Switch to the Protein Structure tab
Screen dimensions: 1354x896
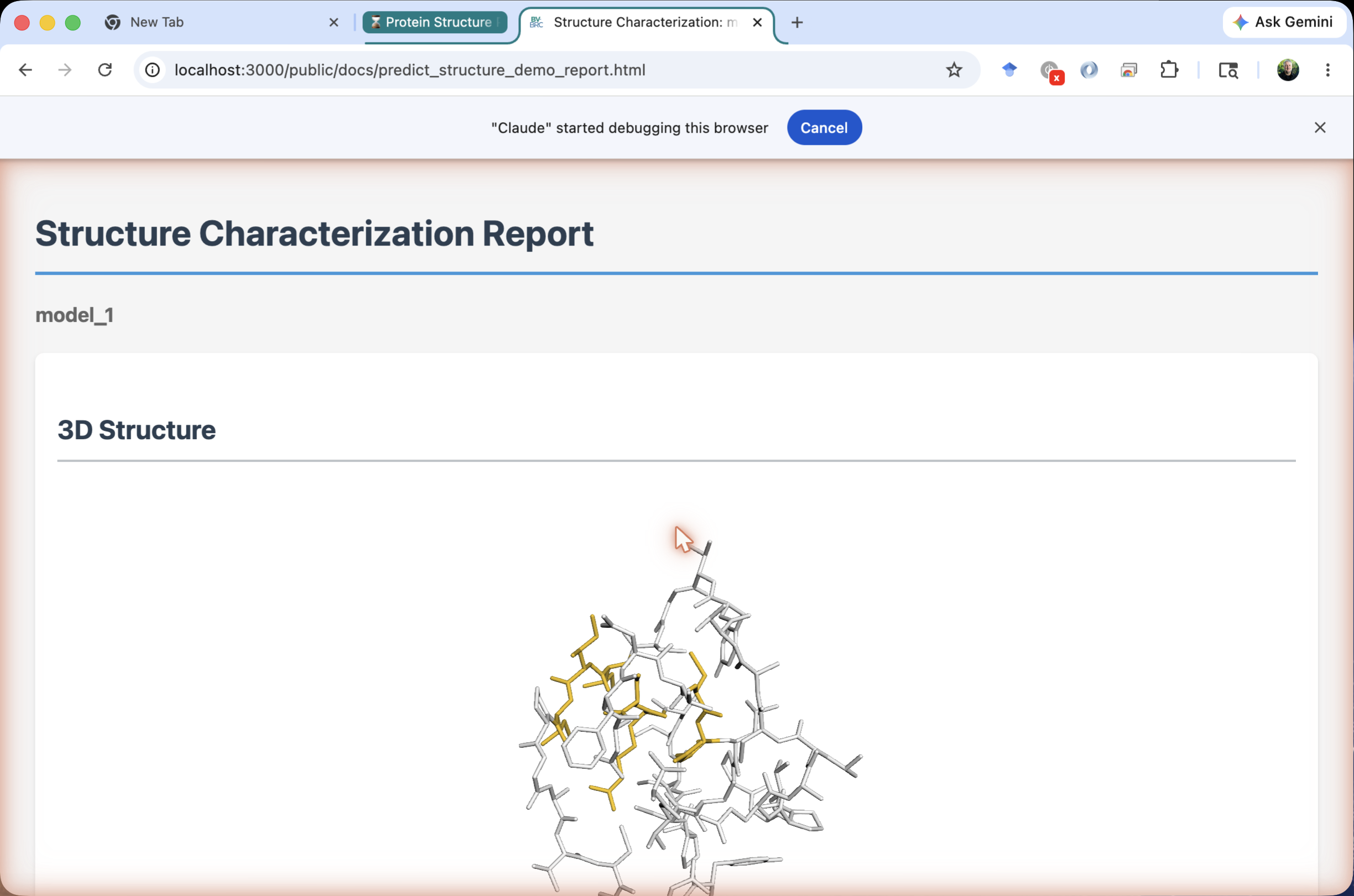click(x=435, y=22)
